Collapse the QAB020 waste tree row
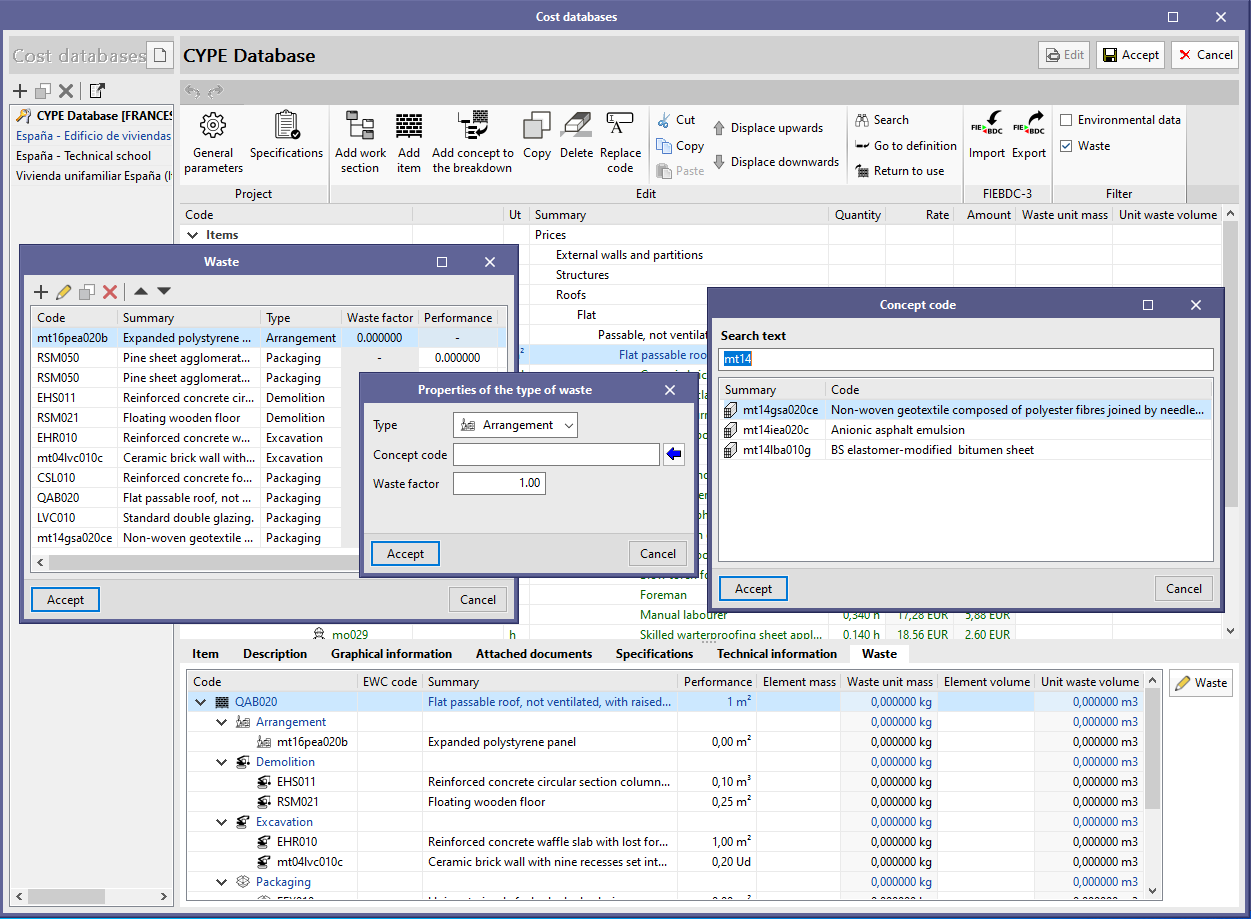 tap(203, 702)
